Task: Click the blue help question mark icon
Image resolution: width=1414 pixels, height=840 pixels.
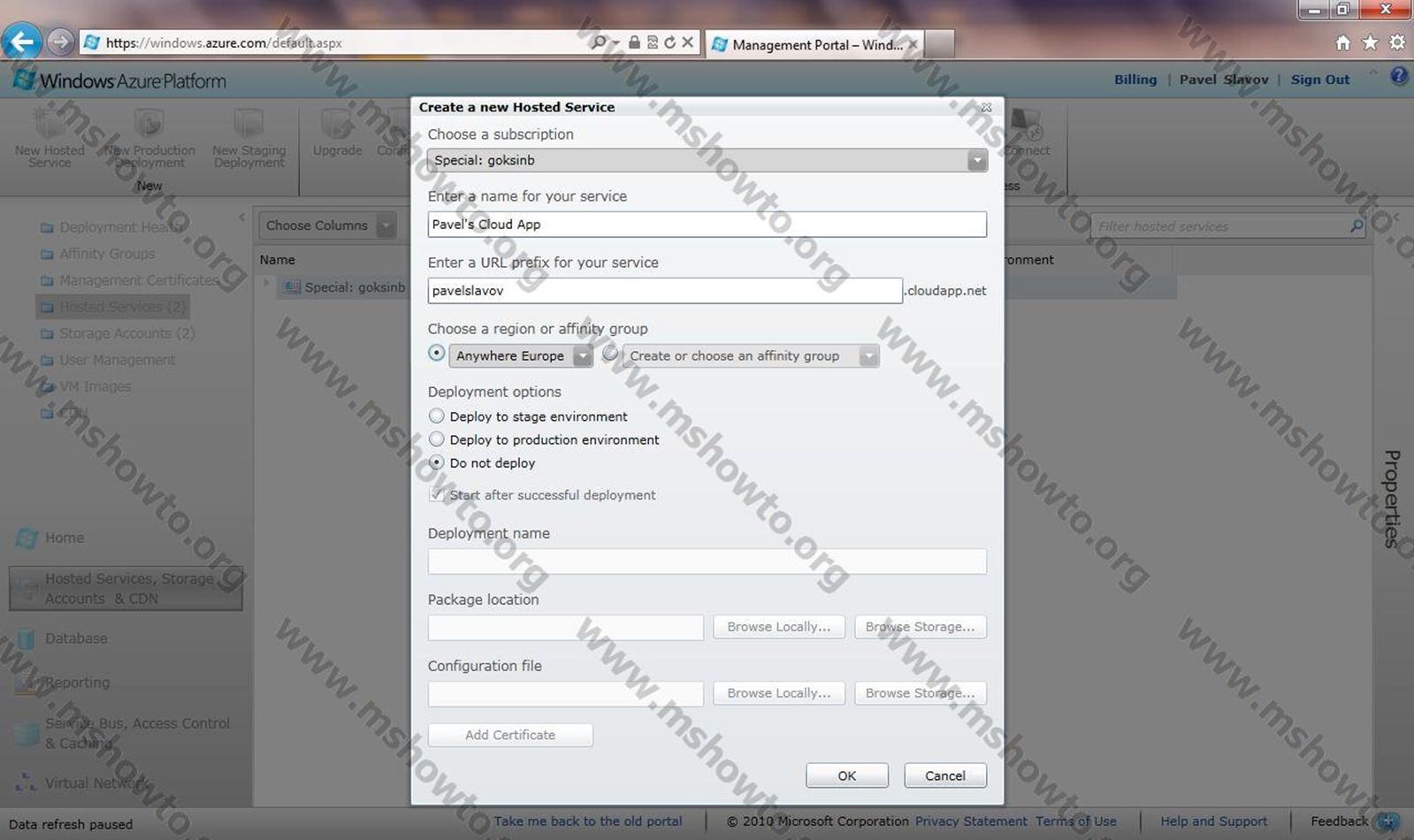Action: coord(1399,76)
